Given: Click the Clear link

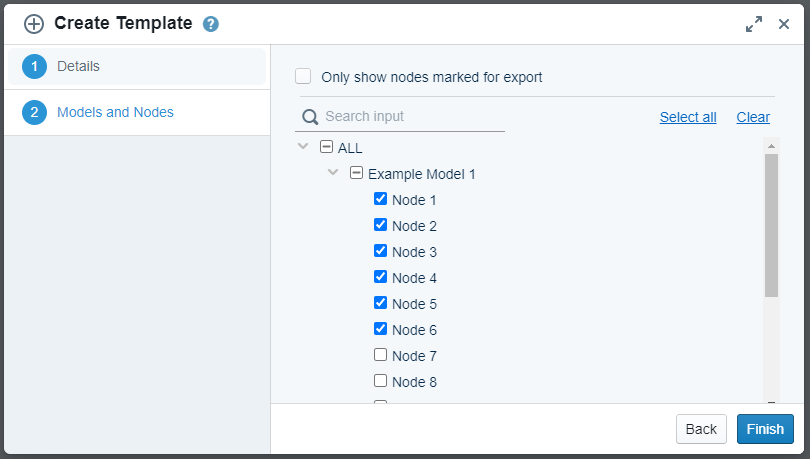Looking at the screenshot, I should click(753, 117).
